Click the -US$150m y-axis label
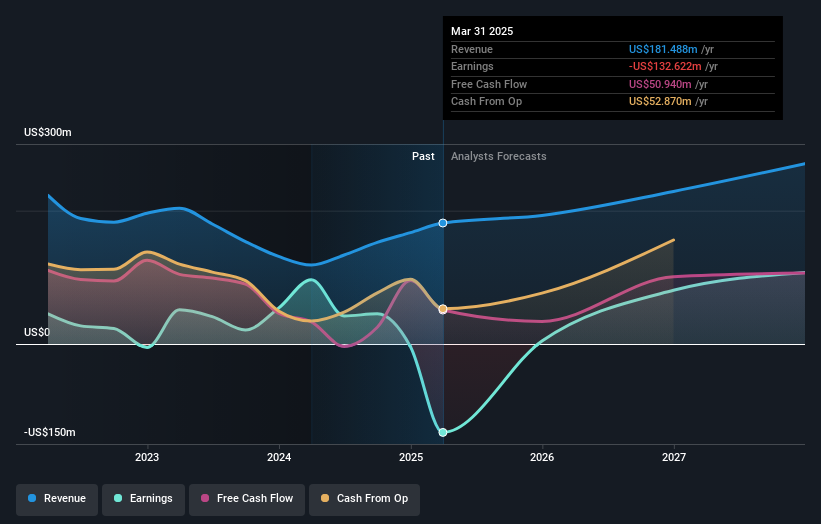The height and width of the screenshot is (524, 821). 49,432
